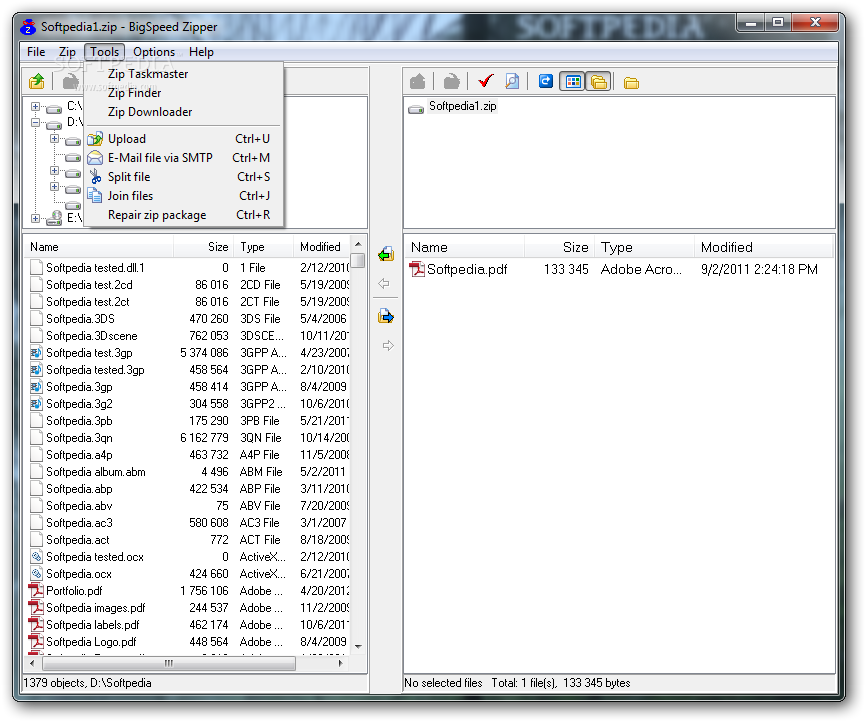Click the Softpedia.pdf file icon in archive

(417, 269)
